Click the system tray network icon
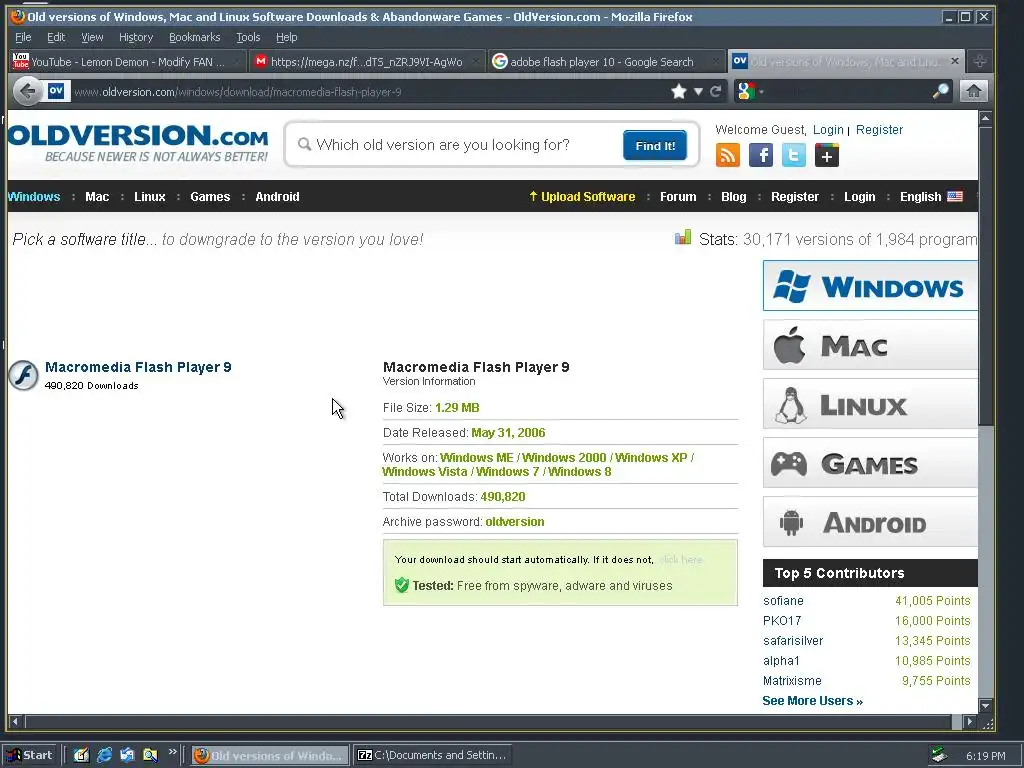The height and width of the screenshot is (768, 1024). point(940,755)
